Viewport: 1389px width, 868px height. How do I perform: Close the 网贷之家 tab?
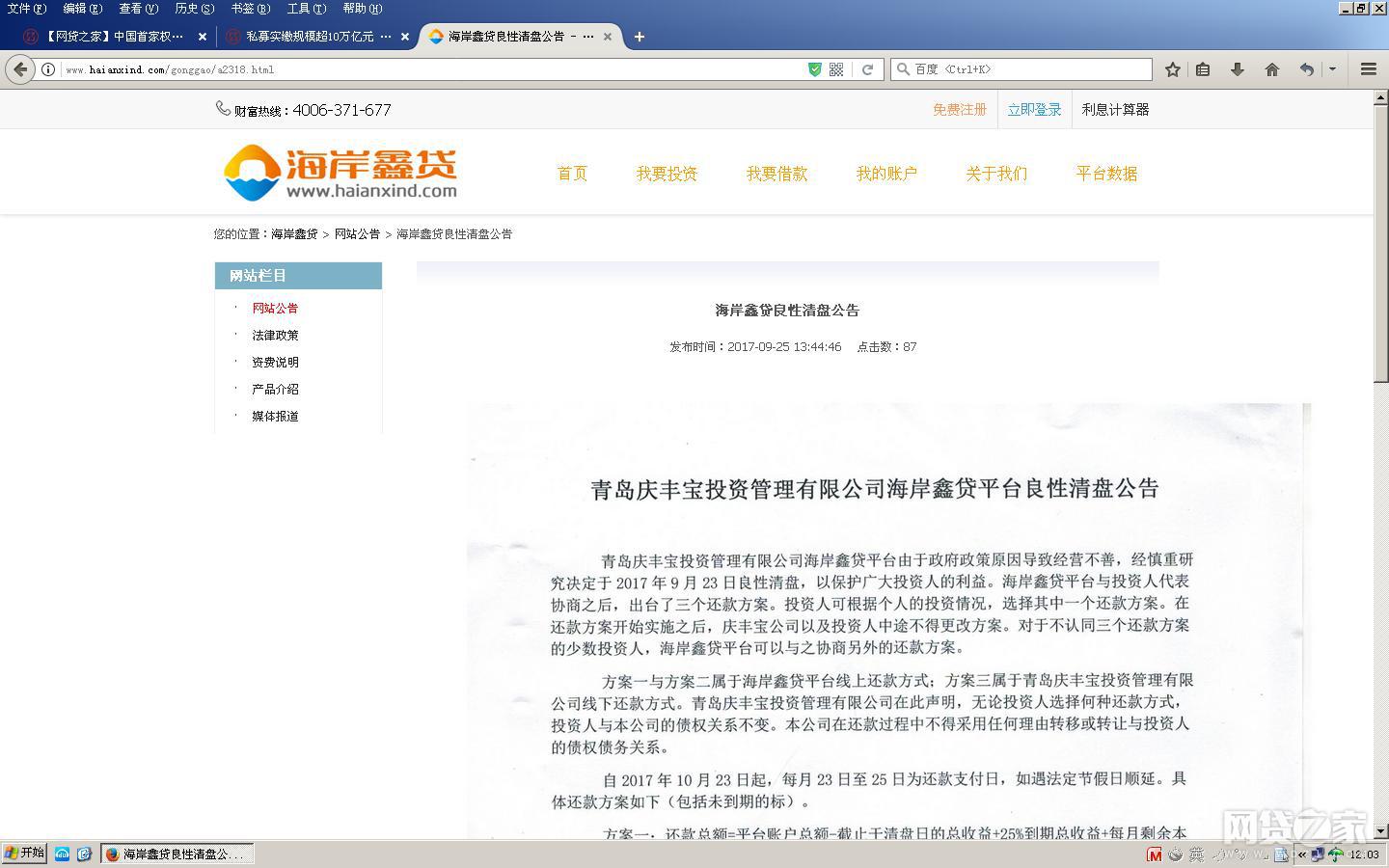point(202,37)
